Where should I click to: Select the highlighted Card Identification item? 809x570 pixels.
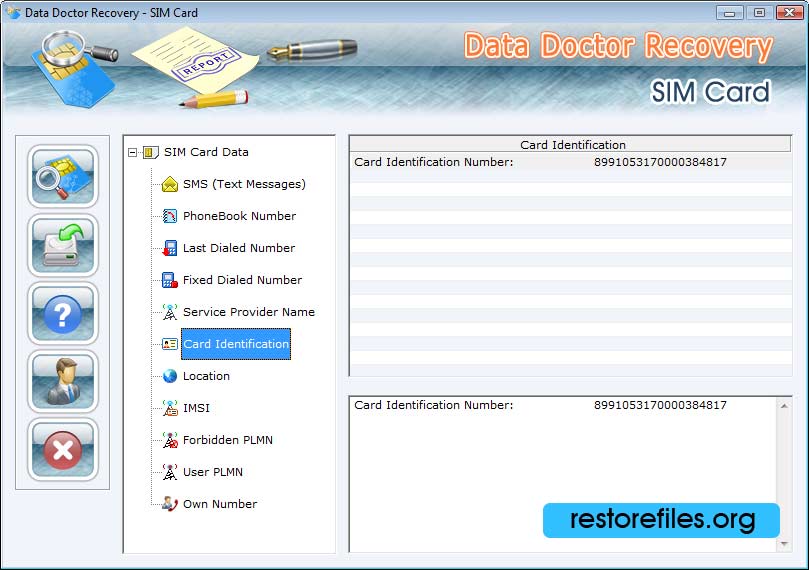pyautogui.click(x=236, y=344)
